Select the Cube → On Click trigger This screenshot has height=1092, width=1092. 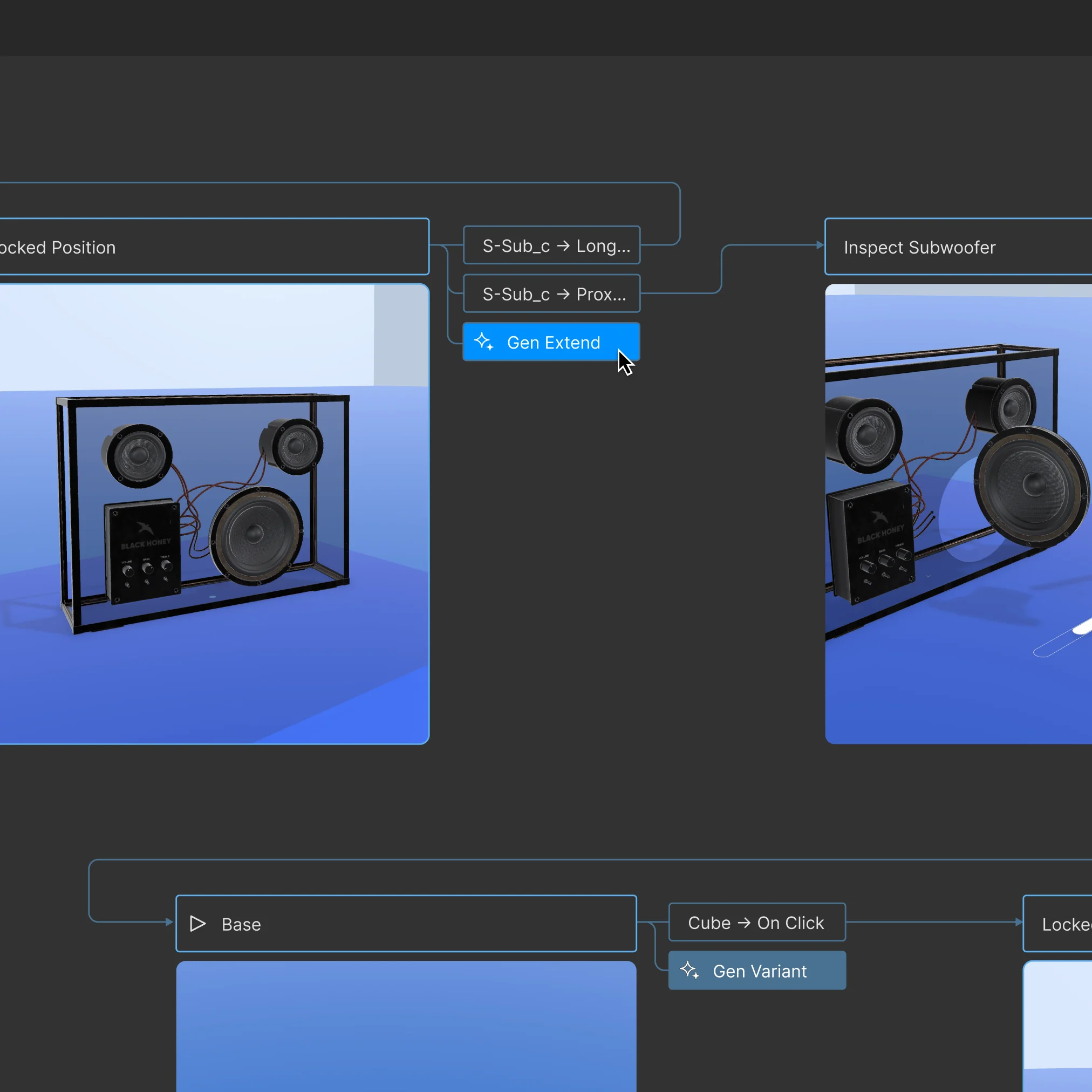tap(757, 922)
